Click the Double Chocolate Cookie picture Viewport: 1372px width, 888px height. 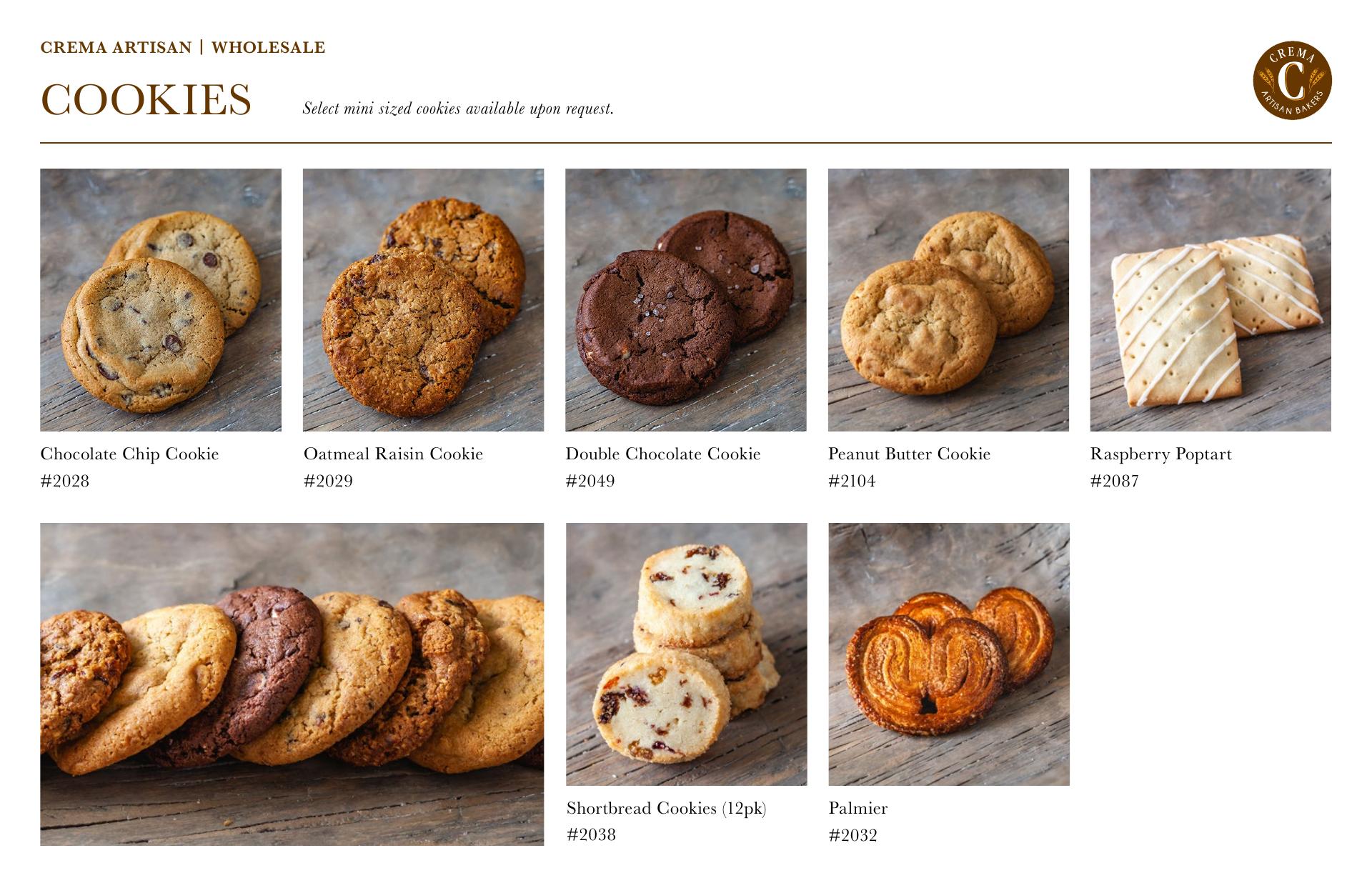click(686, 300)
